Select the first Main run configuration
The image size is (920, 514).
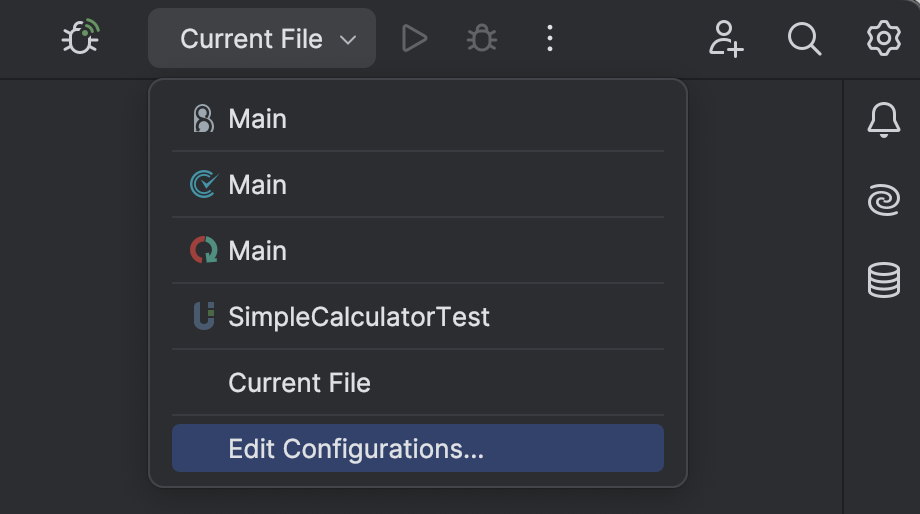[418, 119]
